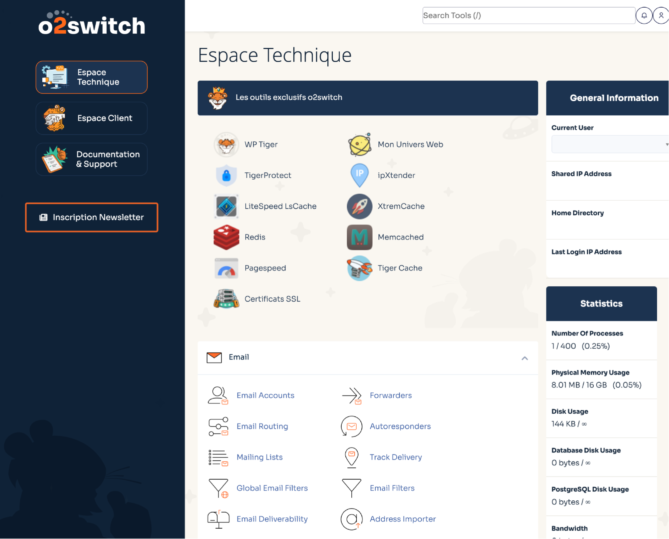Click the Email Filters funnel icon

352,488
